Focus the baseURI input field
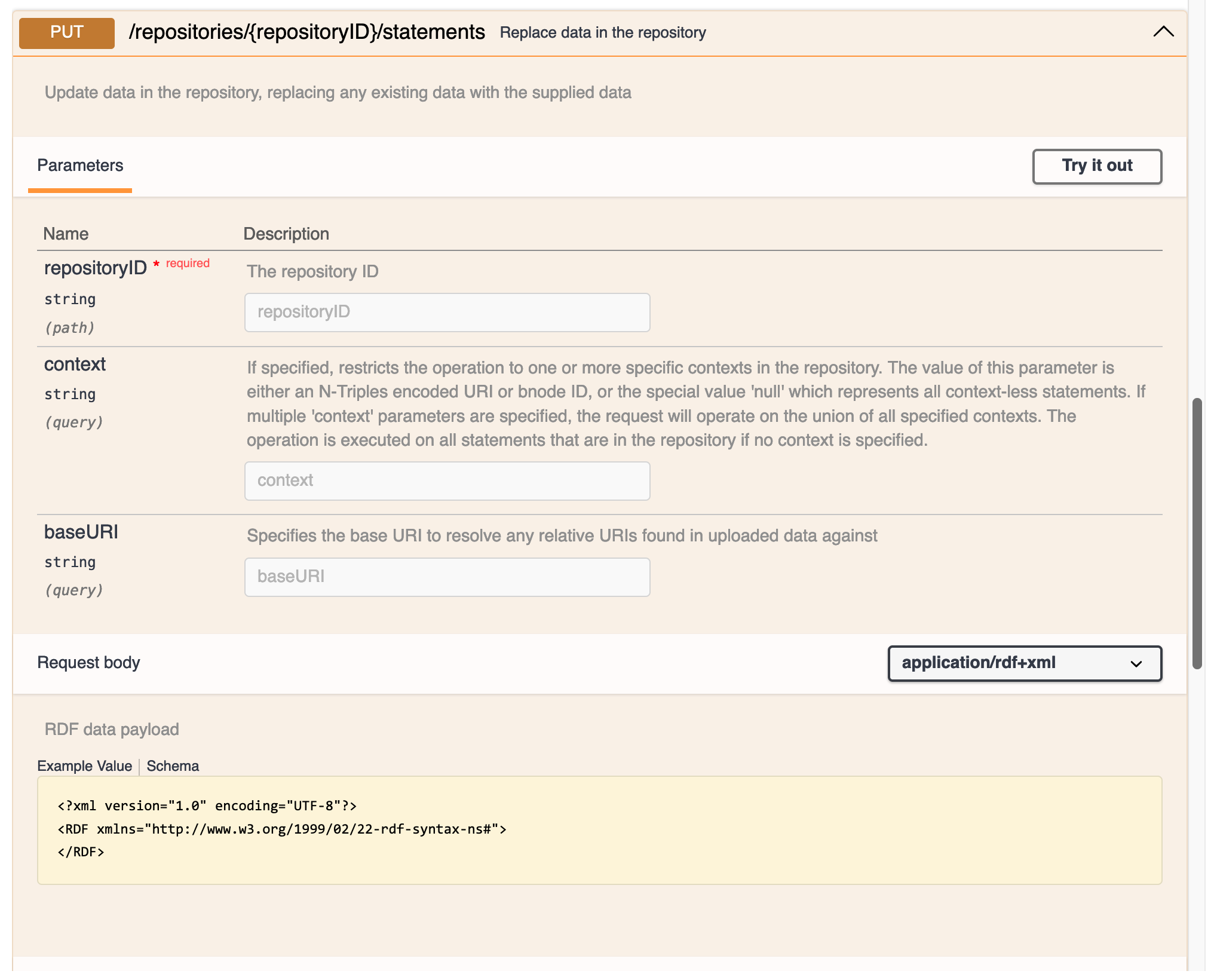 pos(447,577)
